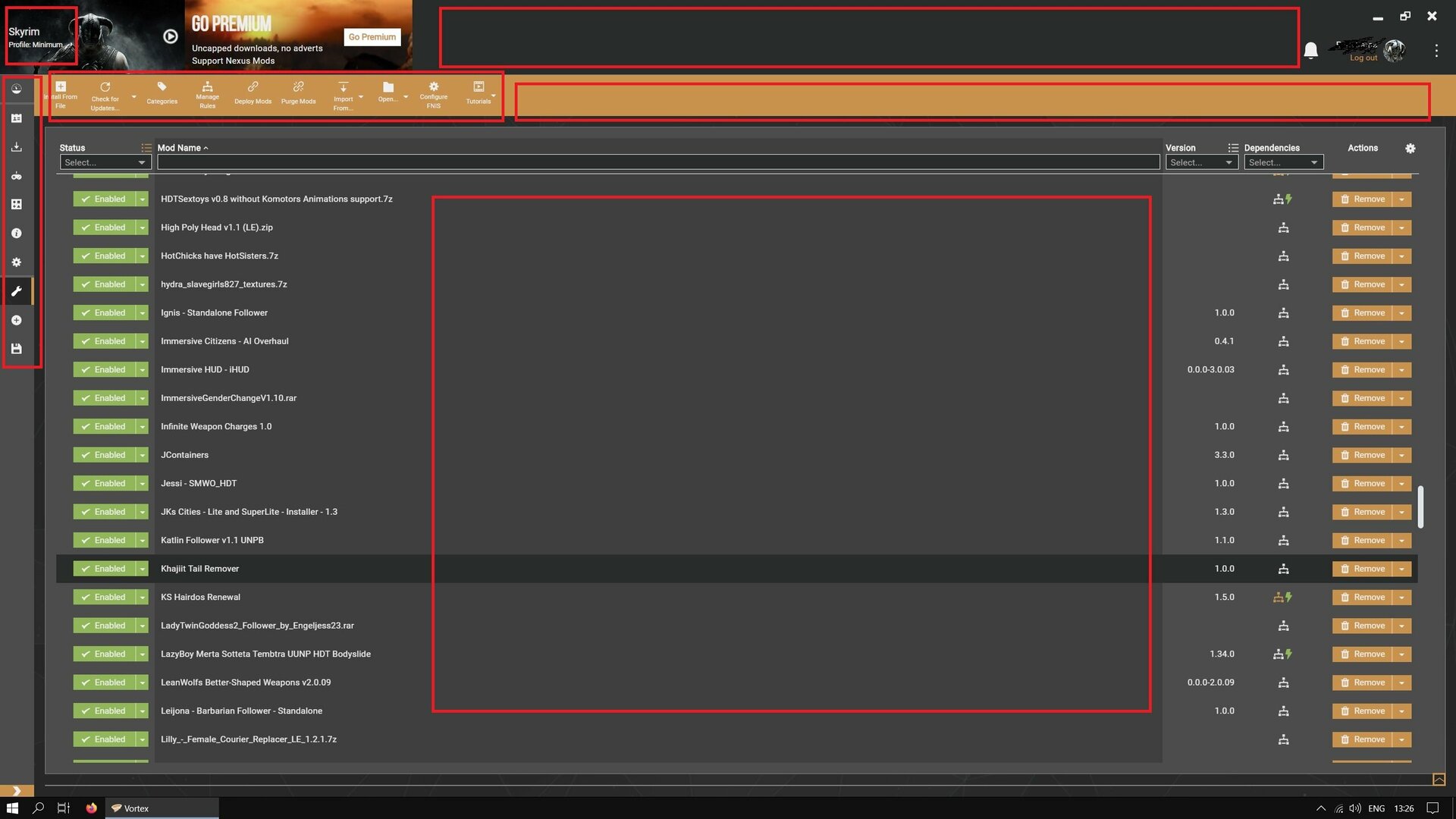Open the Dependencies filter Select dropdown
The width and height of the screenshot is (1456, 819).
tap(1283, 162)
